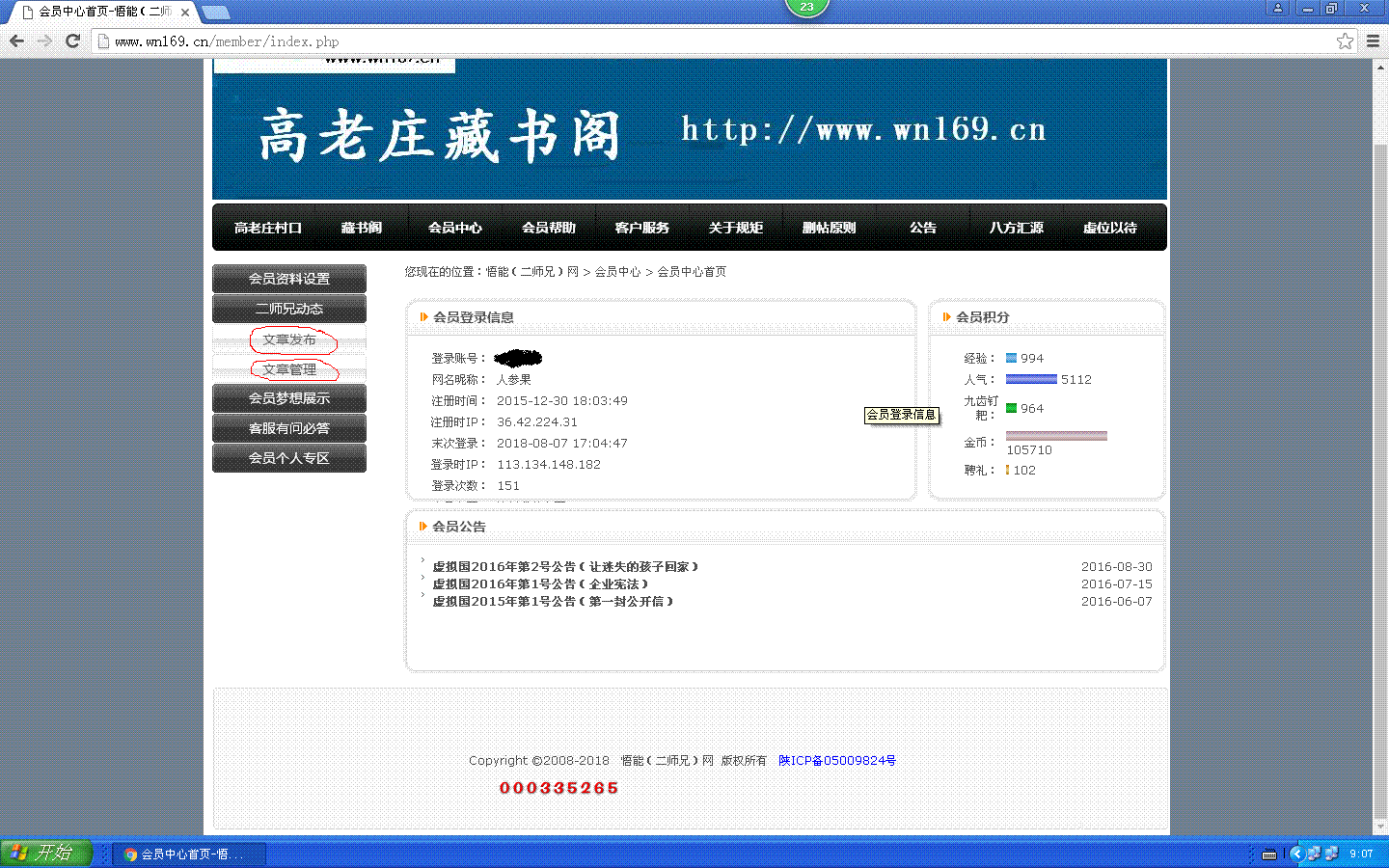Screen dimensions: 1389x868
Task: Open 会员中心 in navigation bar
Action: 454,228
